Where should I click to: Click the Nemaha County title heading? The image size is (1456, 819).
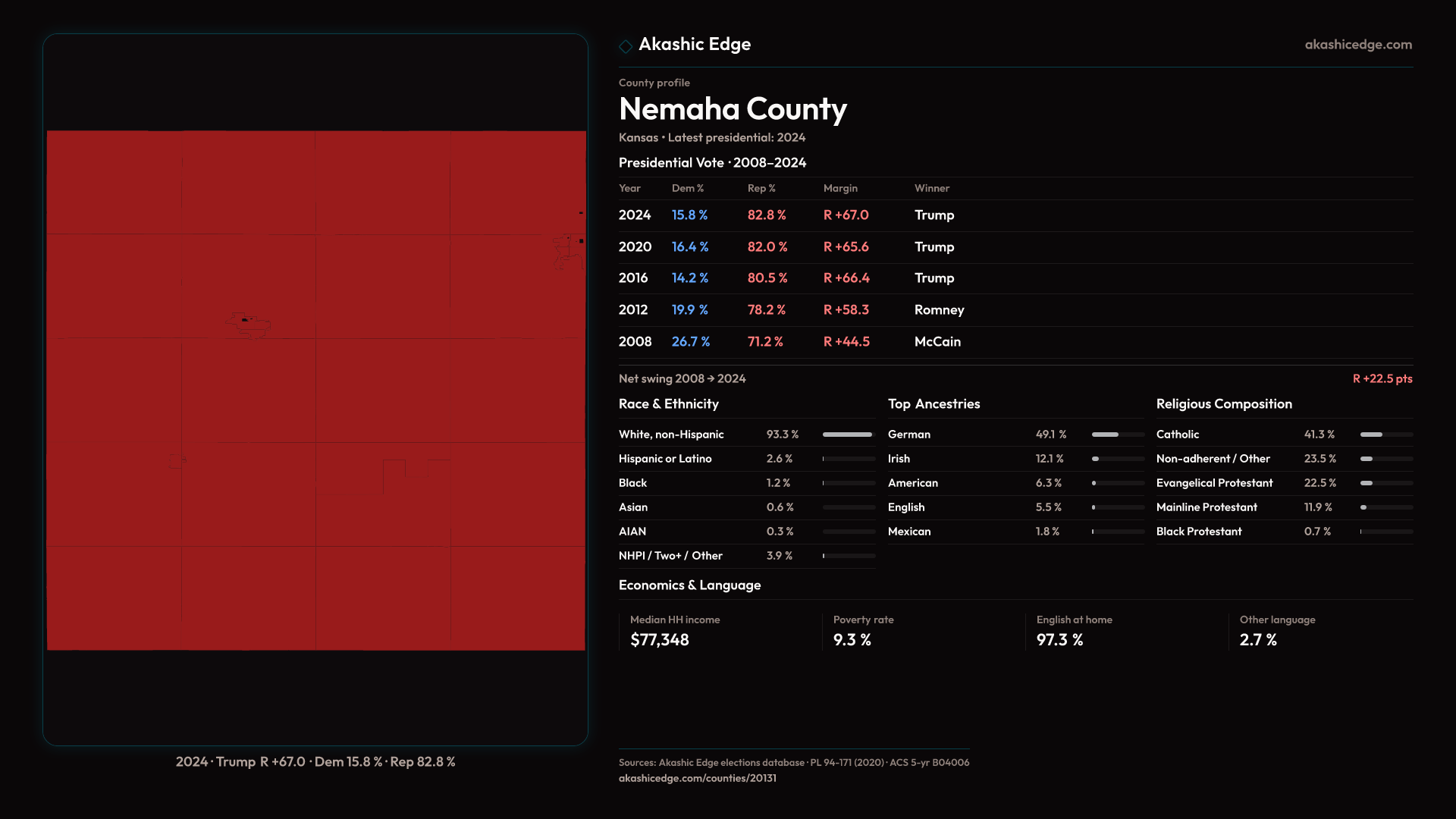733,109
